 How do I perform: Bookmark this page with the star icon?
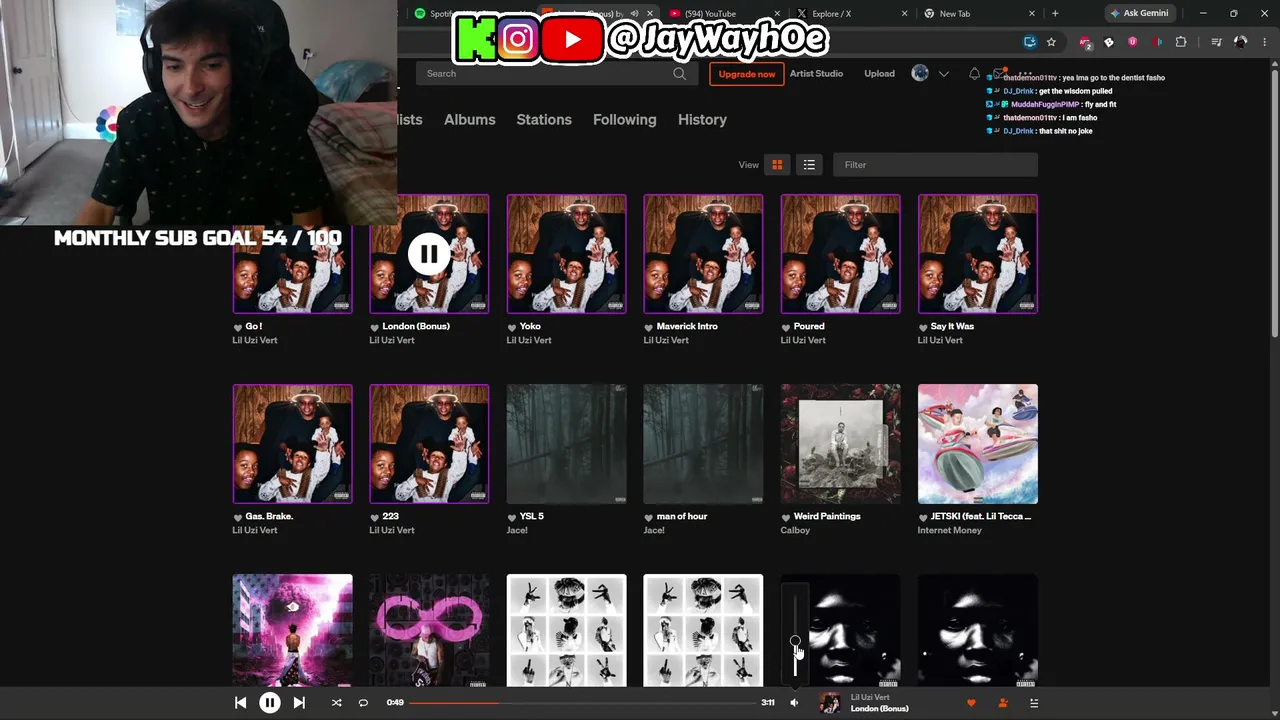1051,42
